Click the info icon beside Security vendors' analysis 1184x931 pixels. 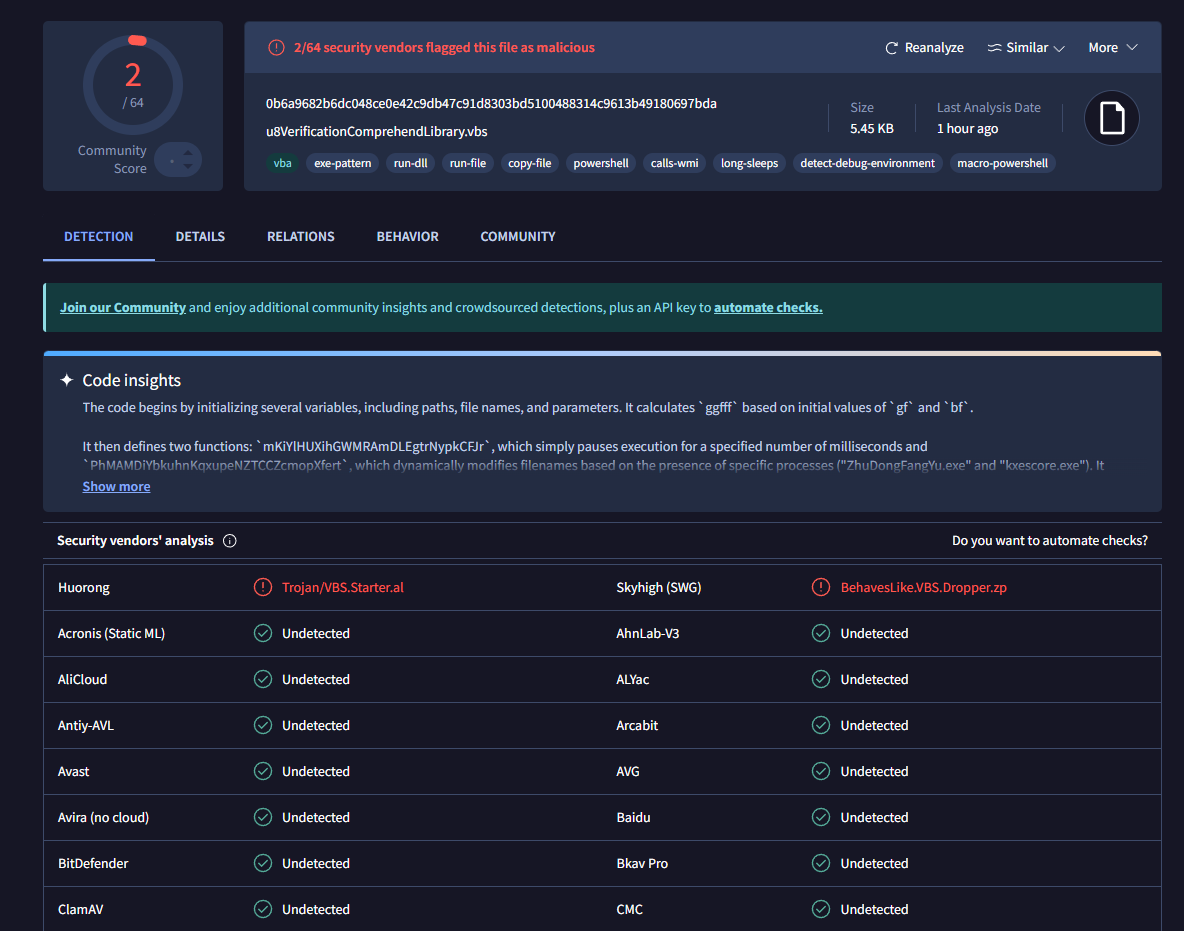230,541
